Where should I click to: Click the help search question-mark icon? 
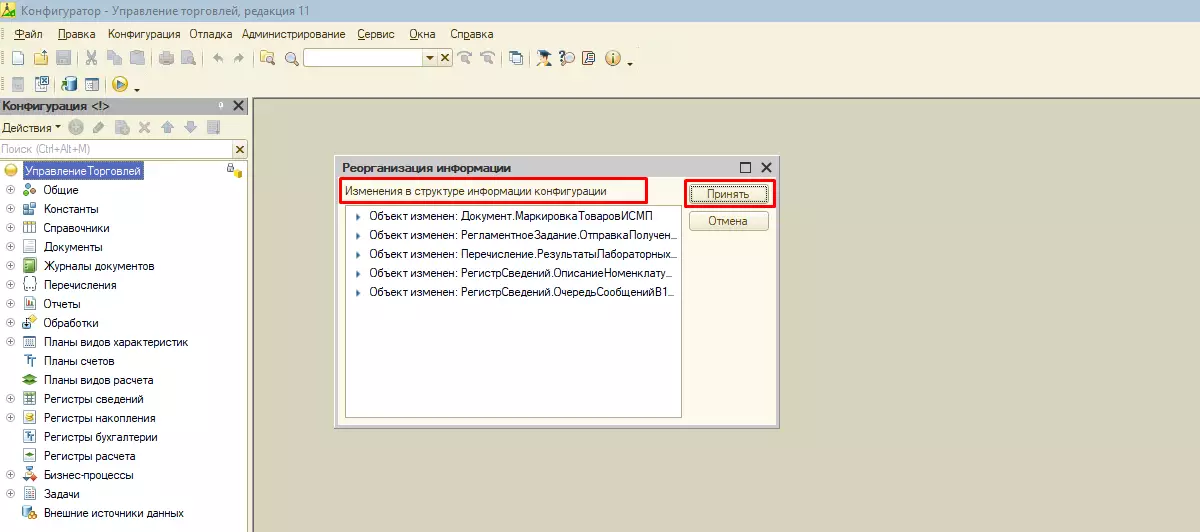click(567, 59)
